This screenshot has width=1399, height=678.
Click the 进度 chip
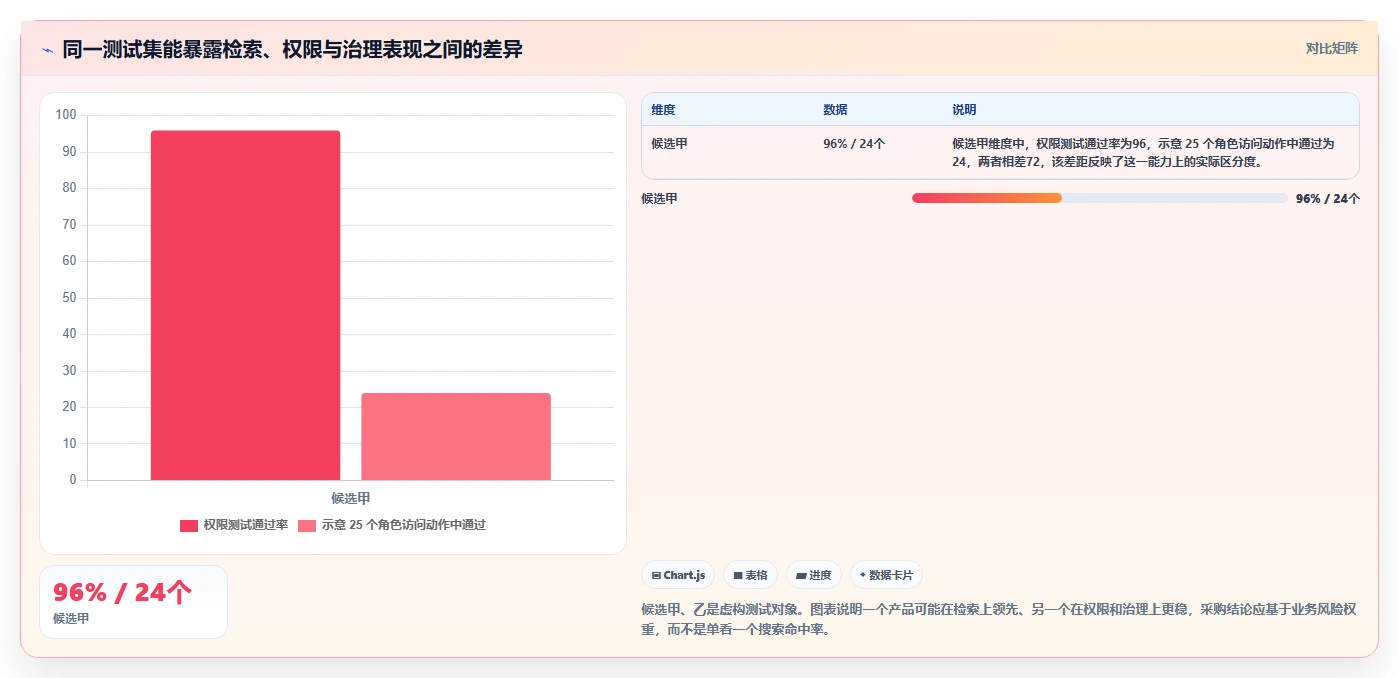[x=814, y=575]
